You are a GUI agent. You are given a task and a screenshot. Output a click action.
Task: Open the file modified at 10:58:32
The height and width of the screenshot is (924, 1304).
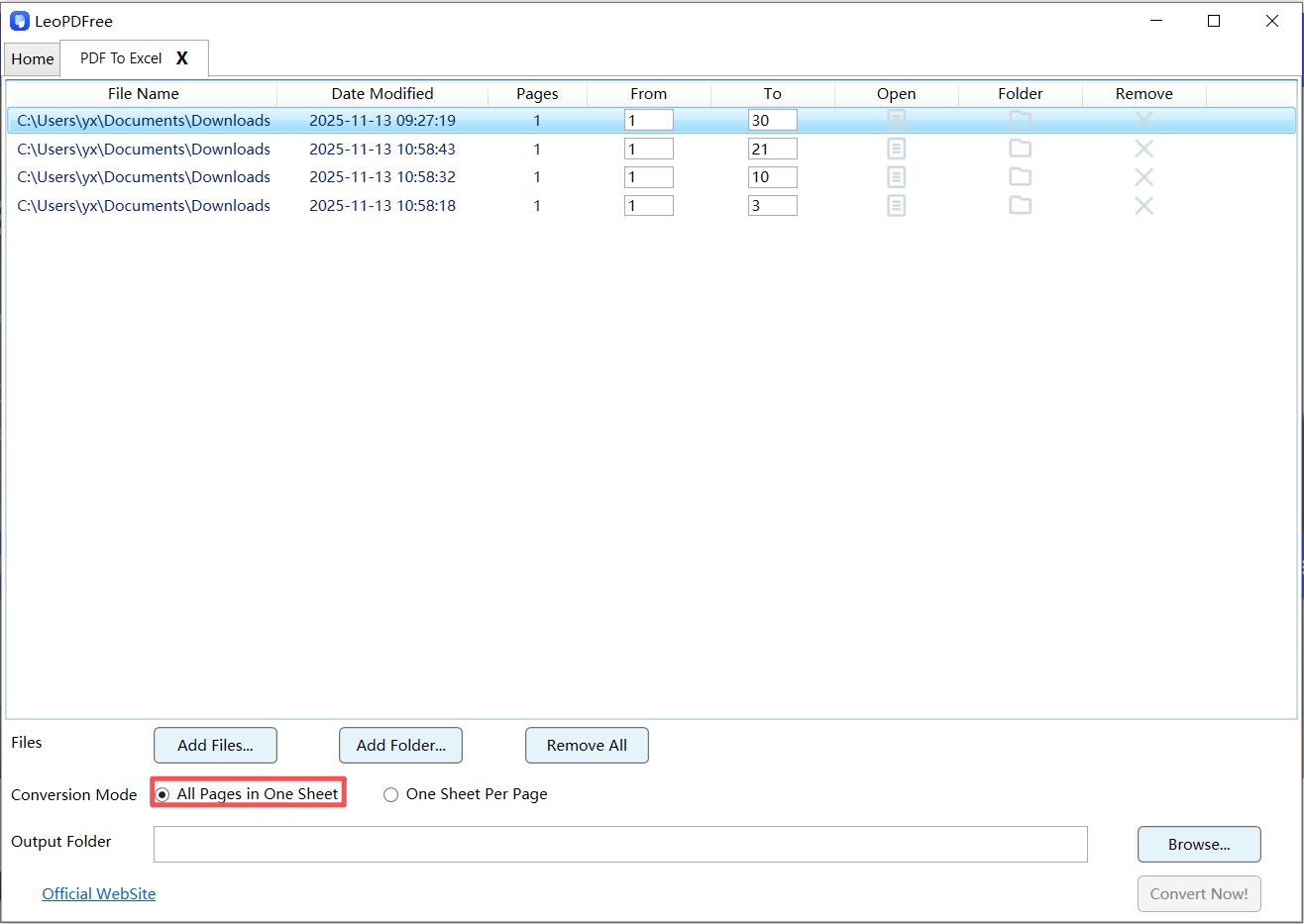(x=896, y=176)
